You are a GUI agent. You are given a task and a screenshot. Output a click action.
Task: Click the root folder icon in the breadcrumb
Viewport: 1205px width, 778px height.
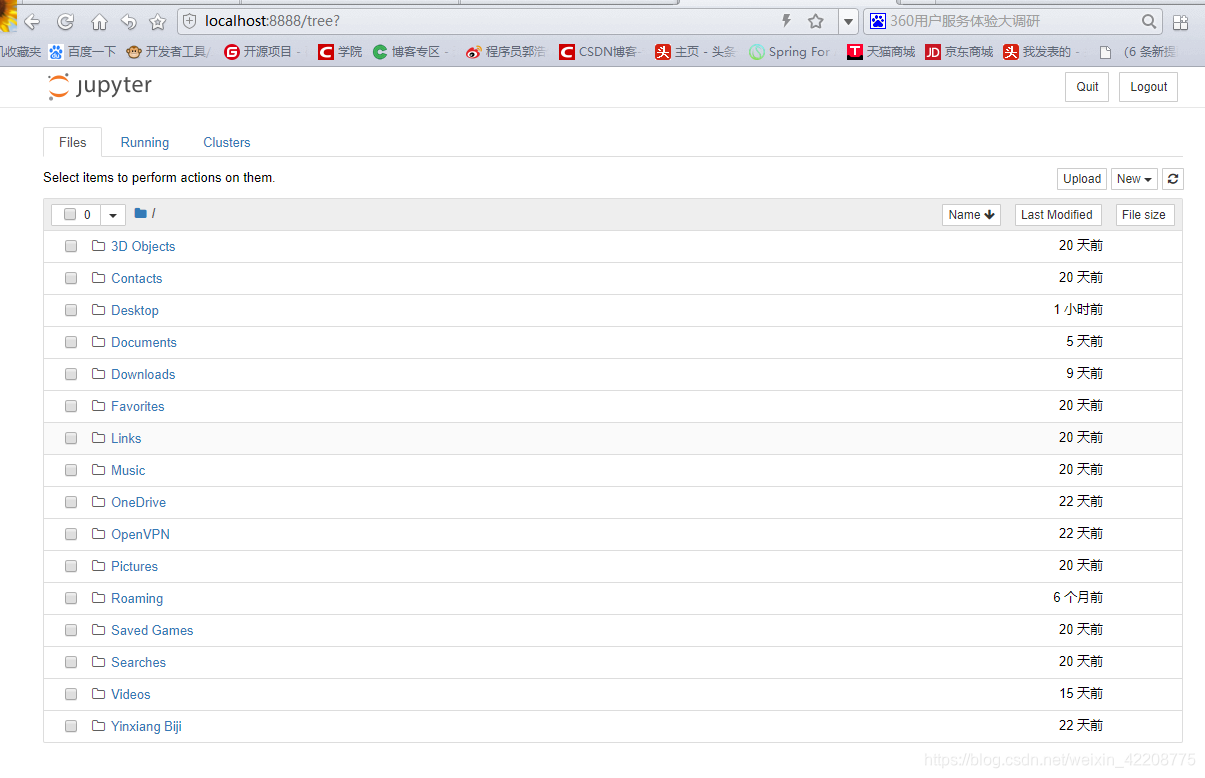pos(140,213)
